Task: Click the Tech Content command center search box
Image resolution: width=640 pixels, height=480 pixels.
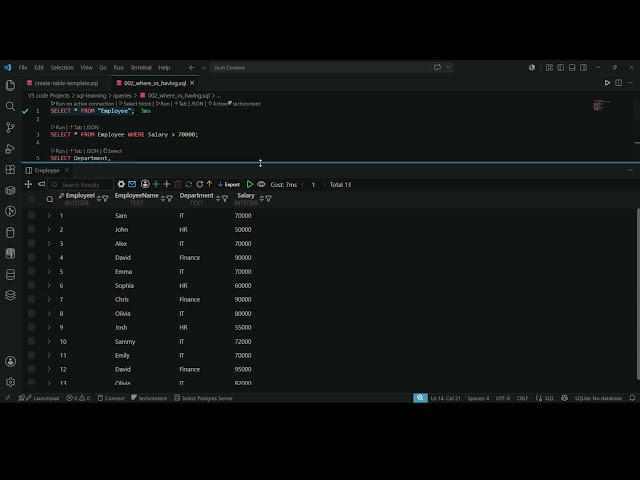Action: (x=331, y=68)
